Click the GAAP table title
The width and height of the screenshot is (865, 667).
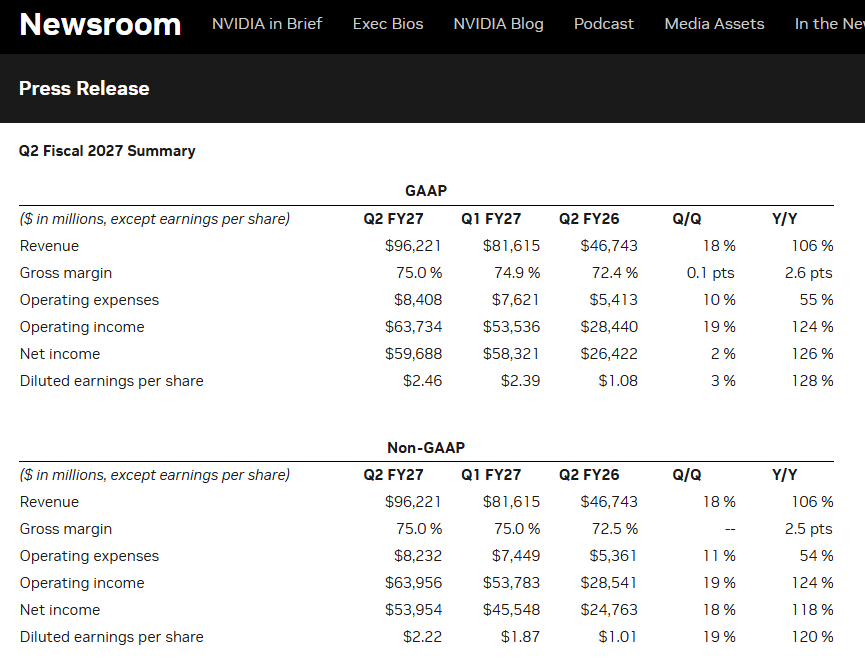pyautogui.click(x=426, y=191)
